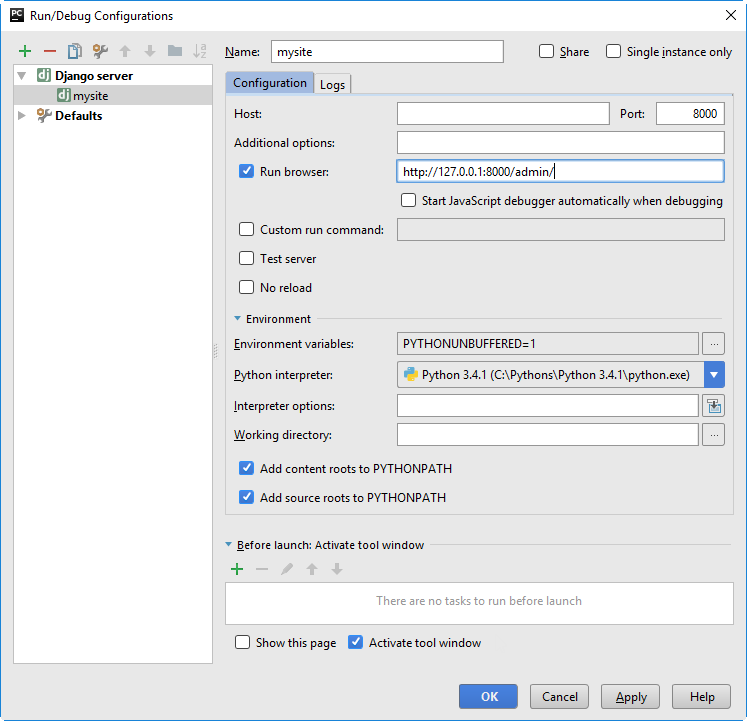Open Help for this dialog

coord(701,697)
